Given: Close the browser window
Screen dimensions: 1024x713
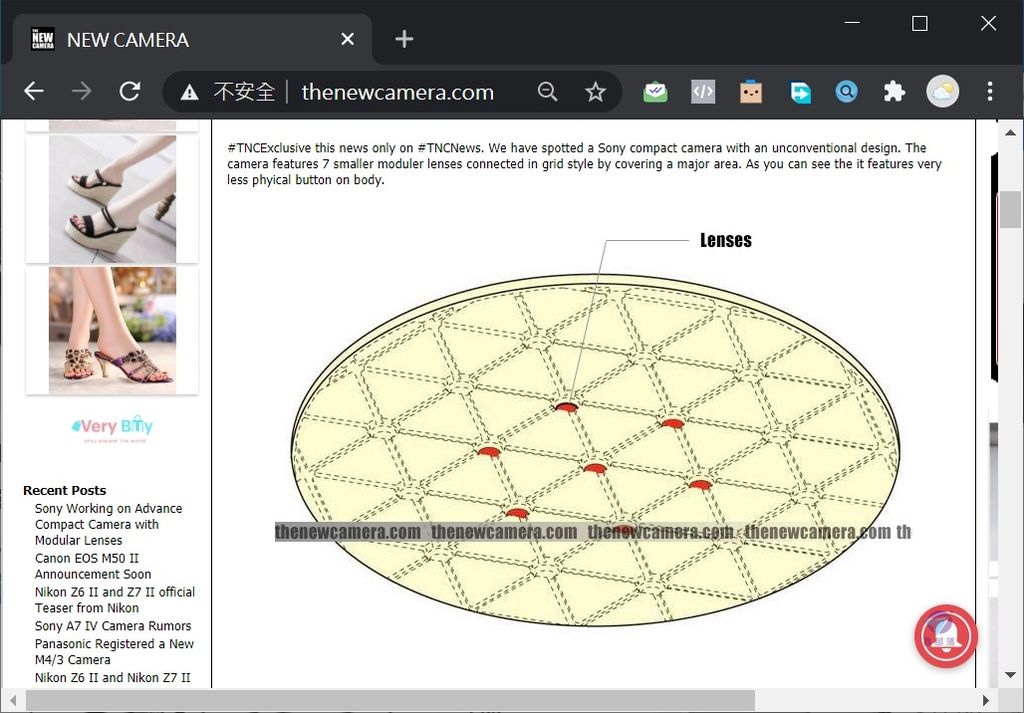Looking at the screenshot, I should pyautogui.click(x=988, y=23).
